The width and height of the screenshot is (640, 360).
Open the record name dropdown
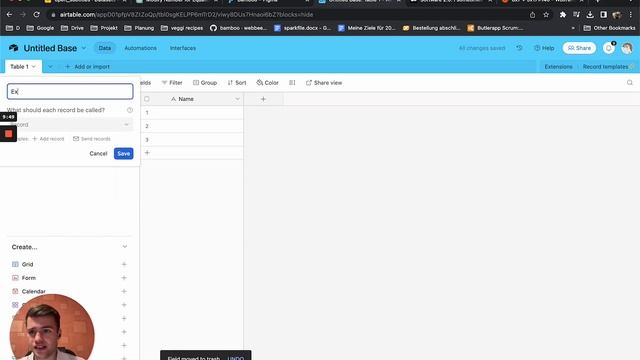point(70,124)
